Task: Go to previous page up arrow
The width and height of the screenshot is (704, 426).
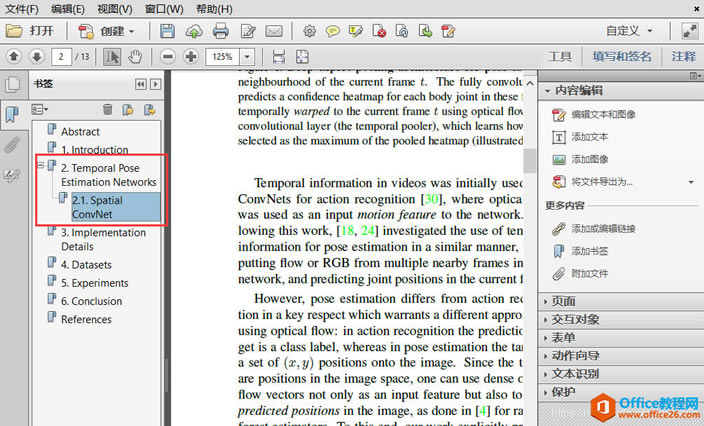Action: (13, 57)
